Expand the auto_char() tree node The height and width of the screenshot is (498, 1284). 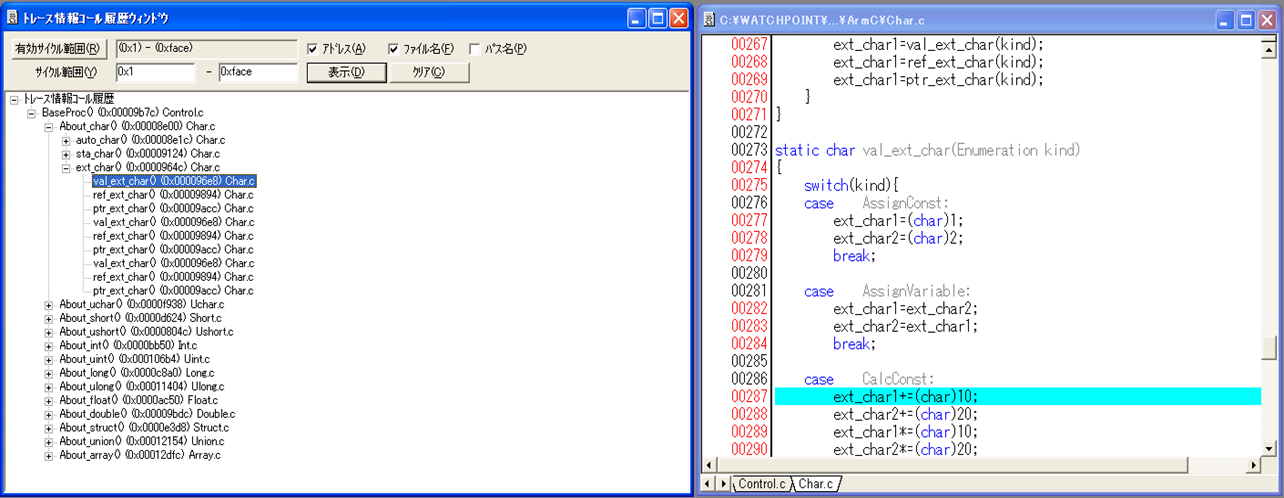[x=66, y=141]
